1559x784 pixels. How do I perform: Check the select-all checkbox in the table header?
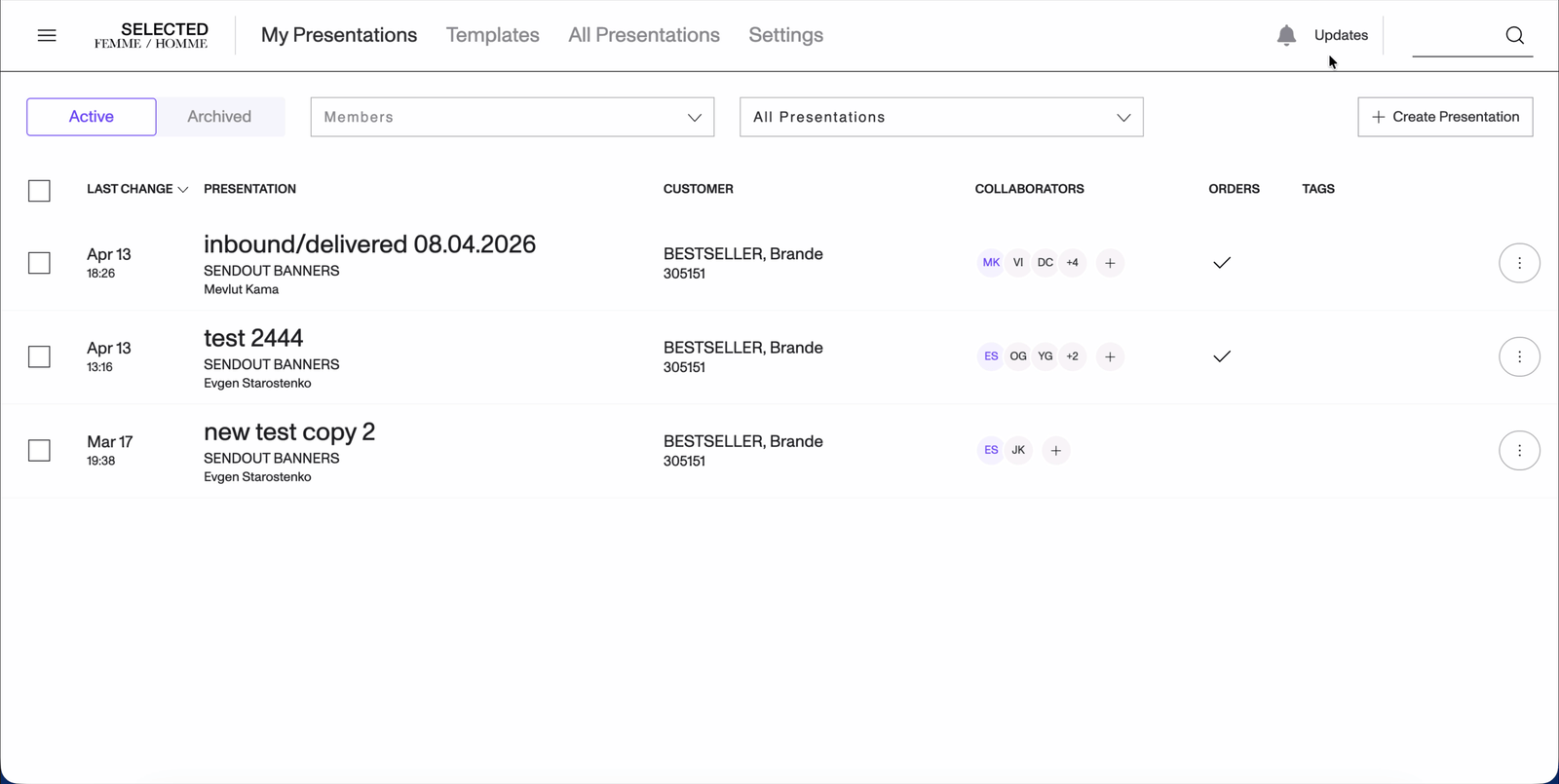click(x=39, y=191)
